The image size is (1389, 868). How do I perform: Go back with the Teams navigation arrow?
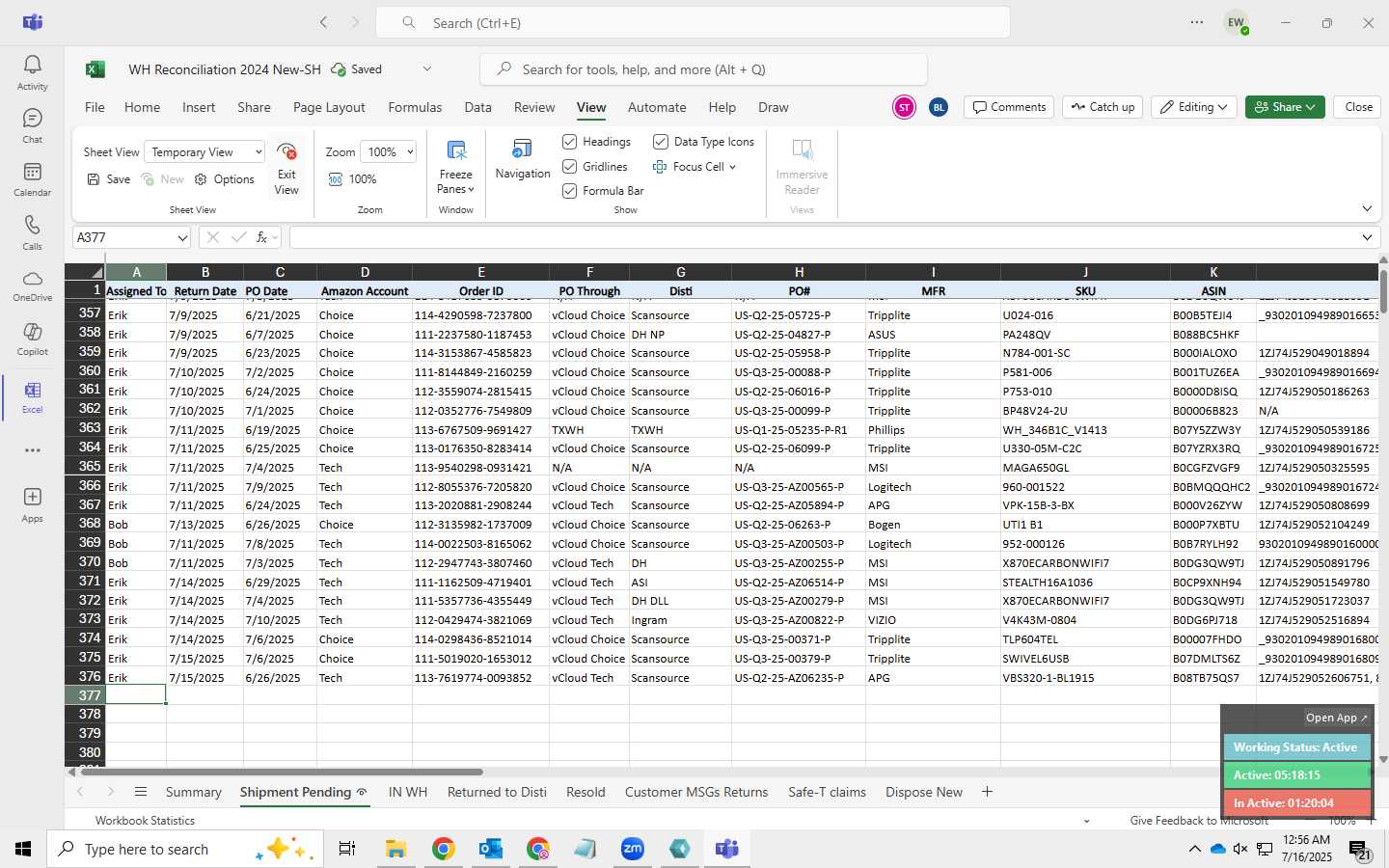pos(324,22)
